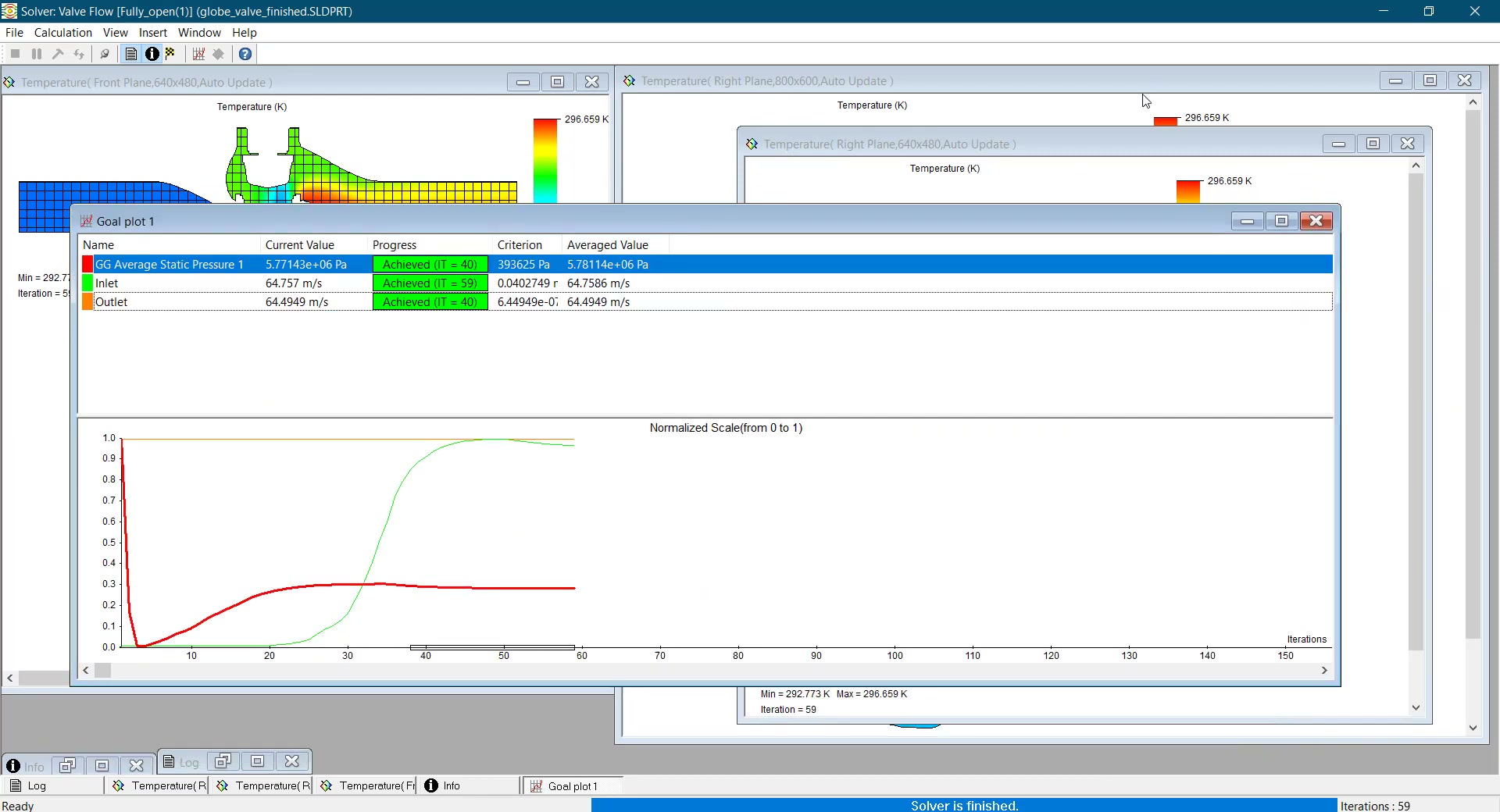Close the Goal plot 1 window
This screenshot has width=1500, height=812.
coord(1316,221)
